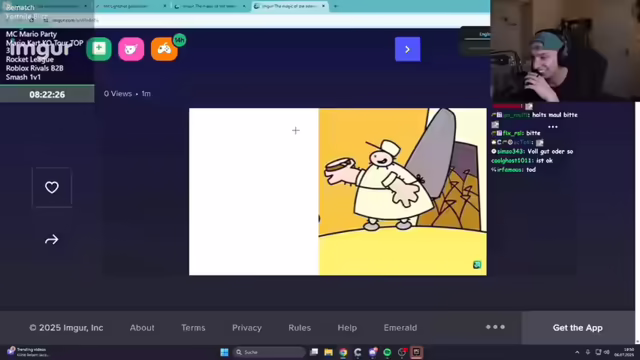Favorite the post with heart icon
Image resolution: width=640 pixels, height=360 pixels.
point(52,187)
